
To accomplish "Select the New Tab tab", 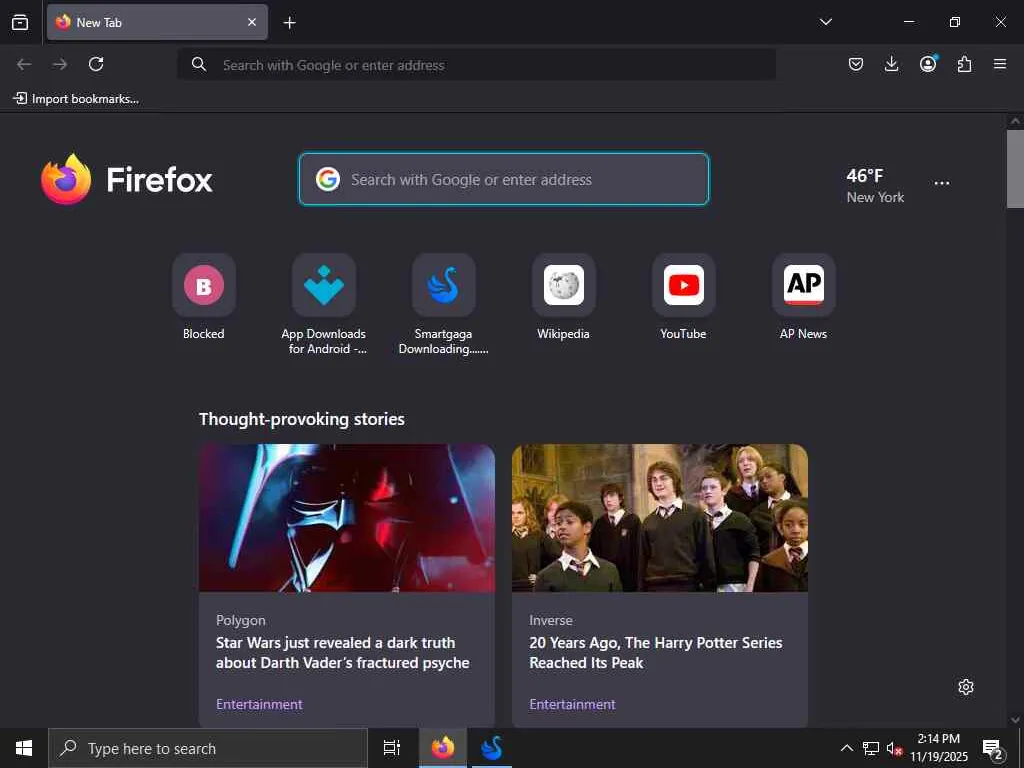I will (157, 22).
